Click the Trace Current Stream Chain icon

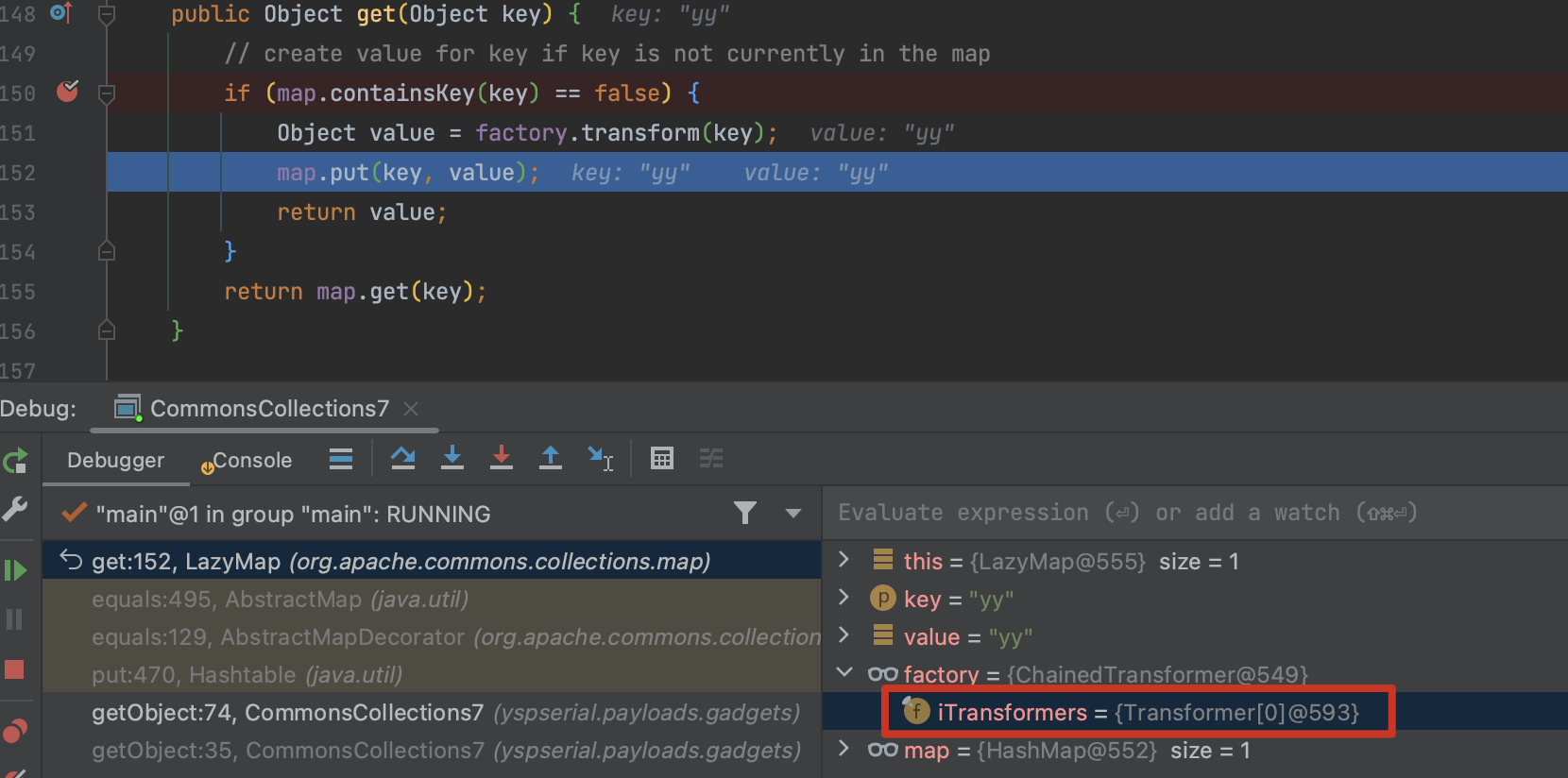711,459
